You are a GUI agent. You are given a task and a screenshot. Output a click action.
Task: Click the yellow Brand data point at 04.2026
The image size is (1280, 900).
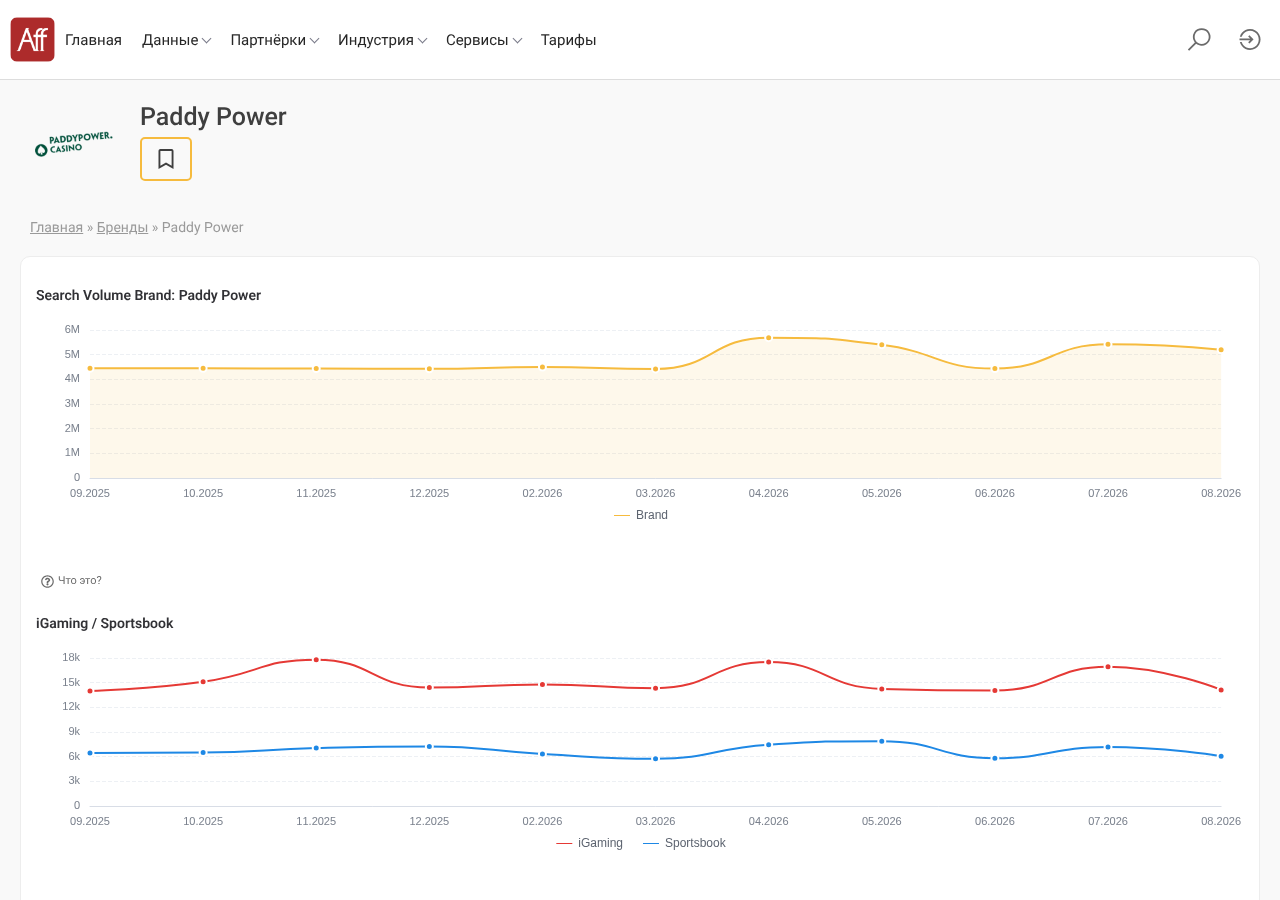[769, 338]
